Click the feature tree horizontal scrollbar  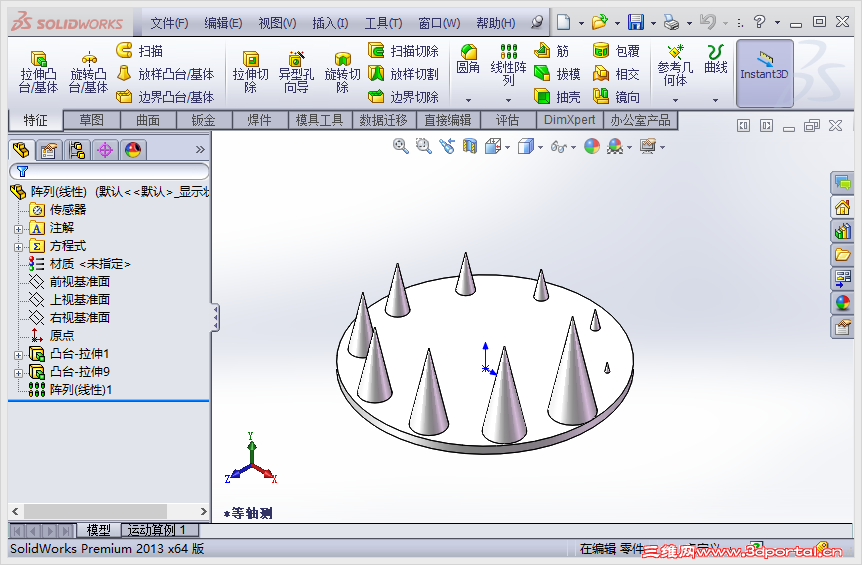pos(109,511)
